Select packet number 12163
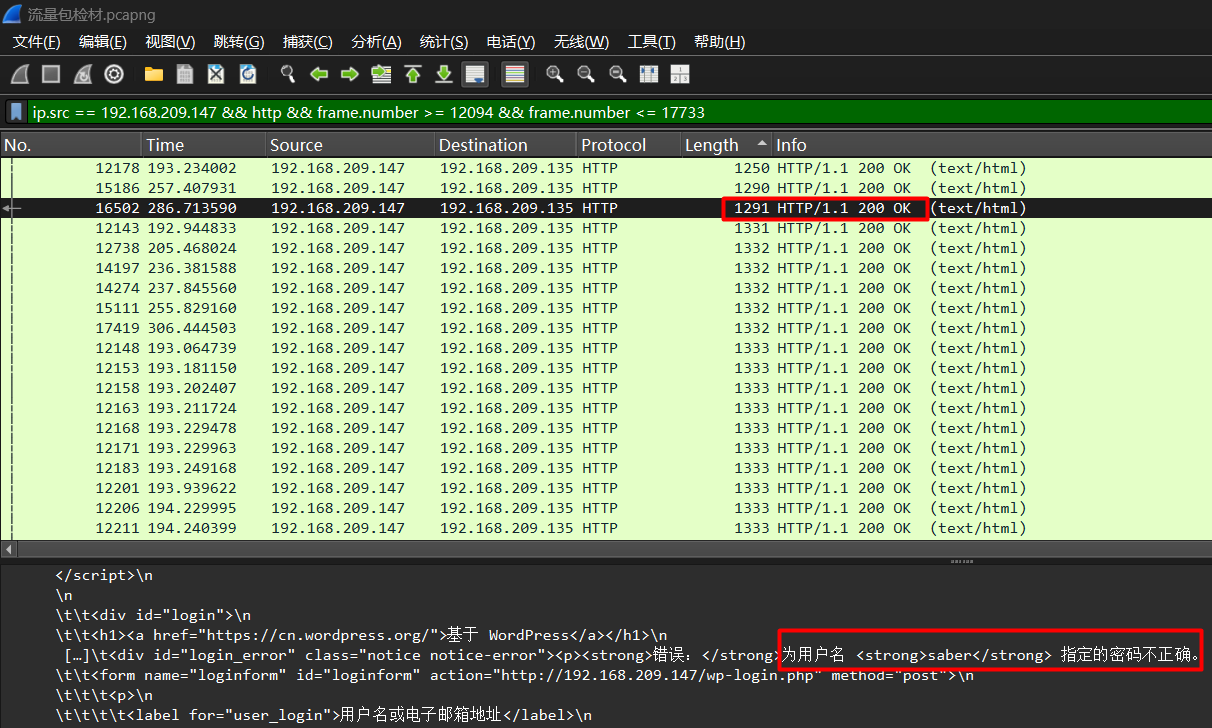Screen dimensions: 1212x728 [606, 408]
